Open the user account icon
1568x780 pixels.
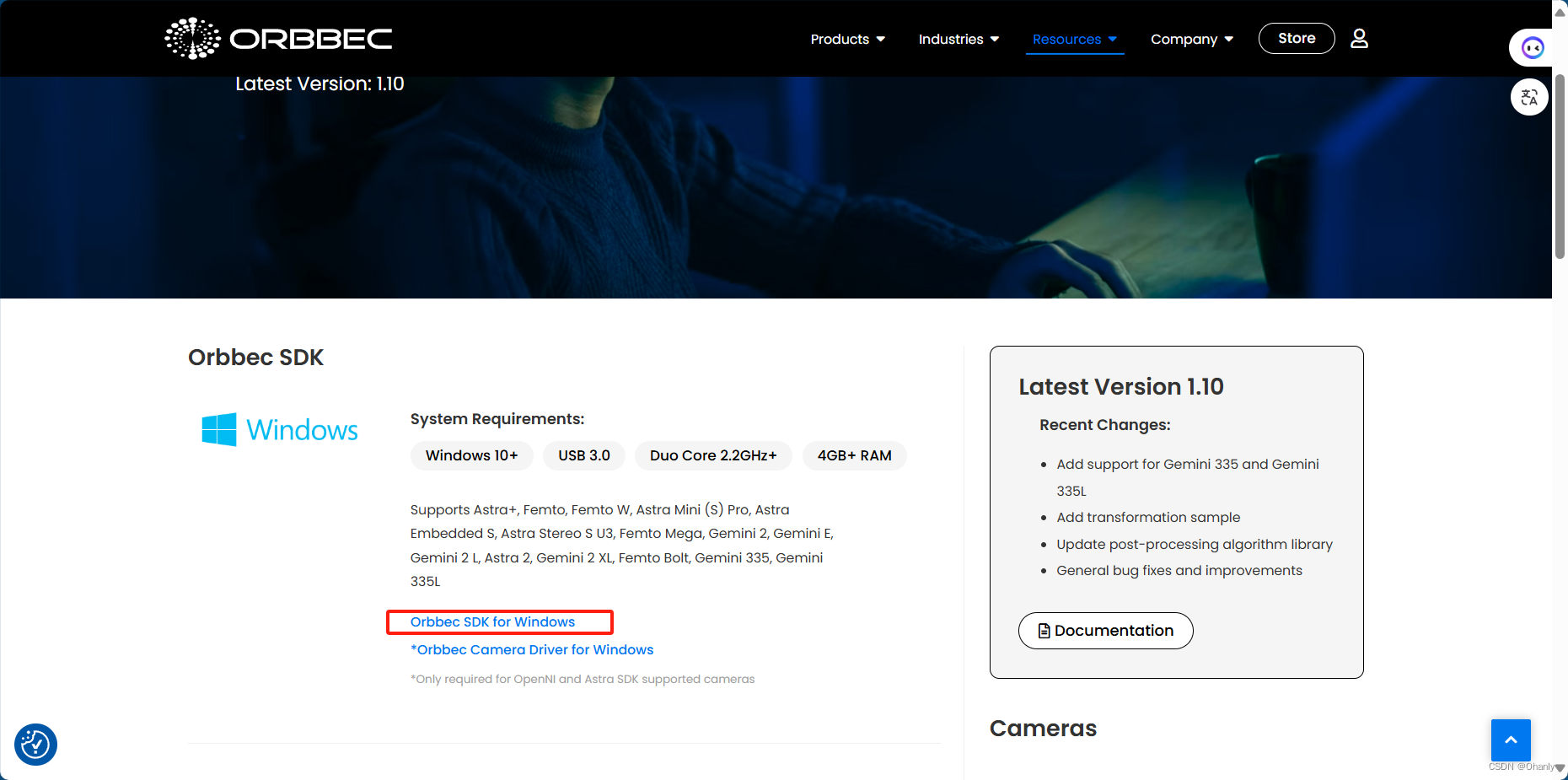pyautogui.click(x=1359, y=39)
